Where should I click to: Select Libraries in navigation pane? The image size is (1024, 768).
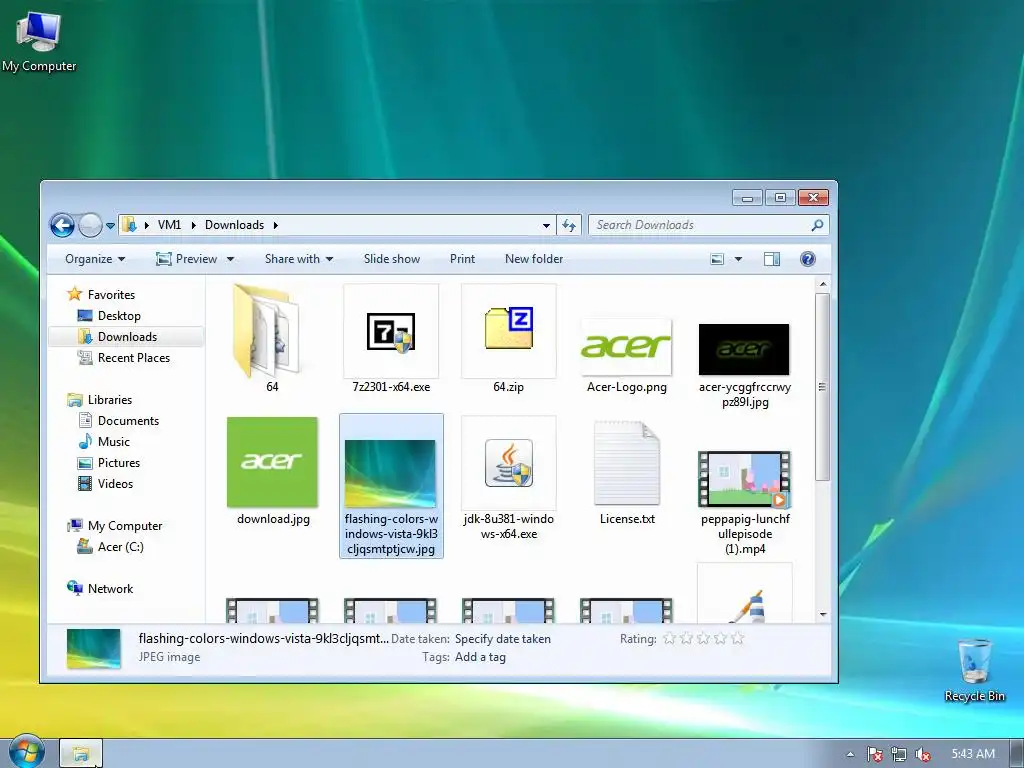pos(110,400)
